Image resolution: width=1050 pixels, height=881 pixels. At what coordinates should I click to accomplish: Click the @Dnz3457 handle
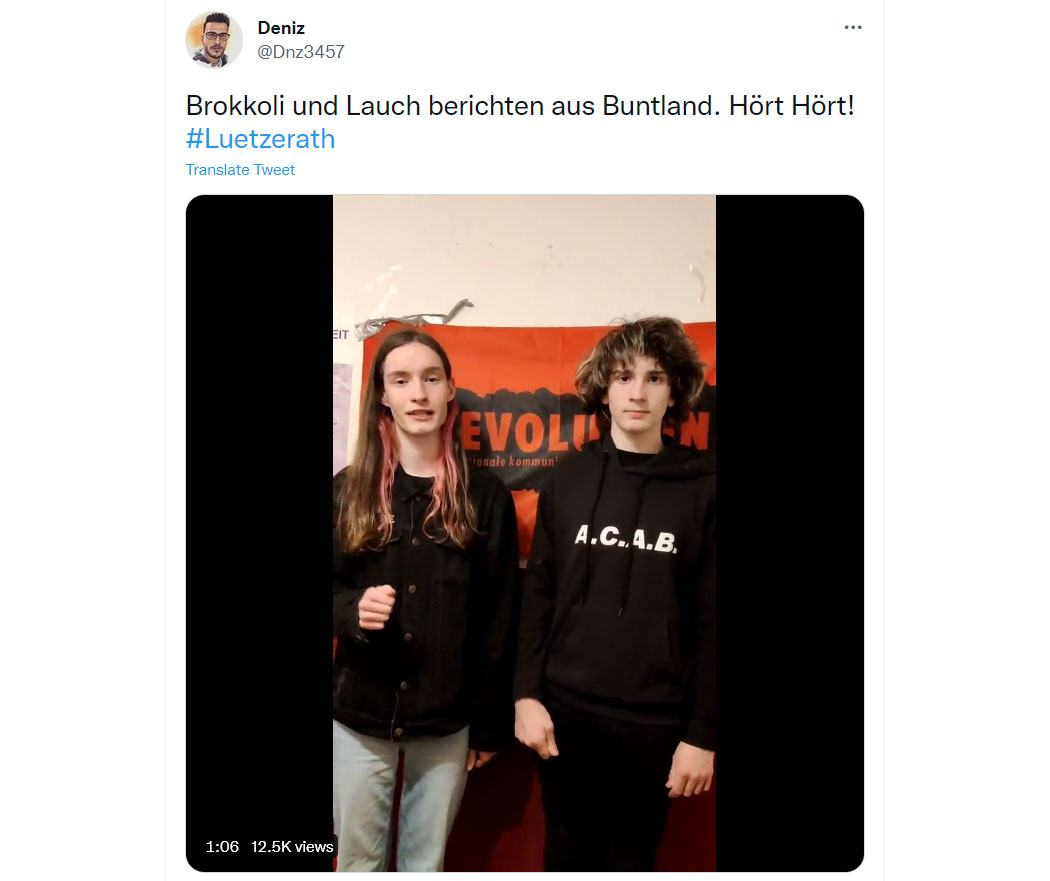301,52
